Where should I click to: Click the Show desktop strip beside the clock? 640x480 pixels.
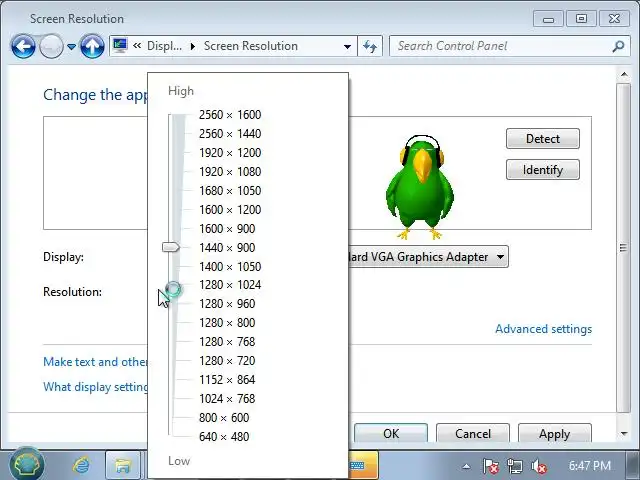pyautogui.click(x=633, y=465)
